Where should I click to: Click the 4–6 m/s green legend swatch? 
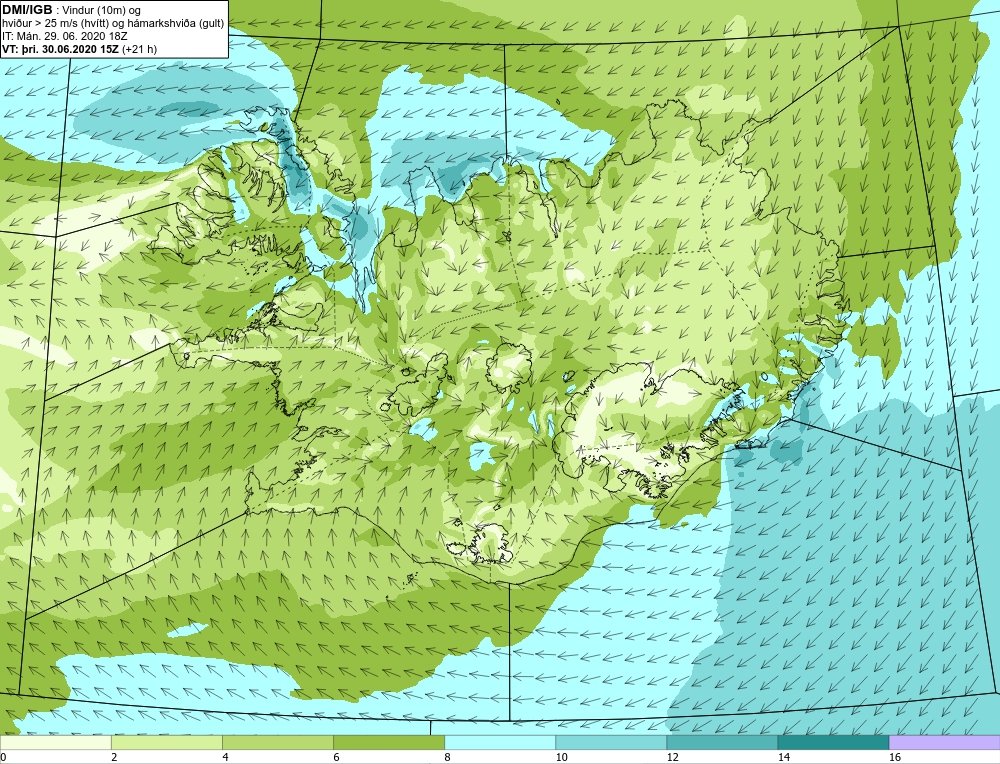tap(277, 742)
